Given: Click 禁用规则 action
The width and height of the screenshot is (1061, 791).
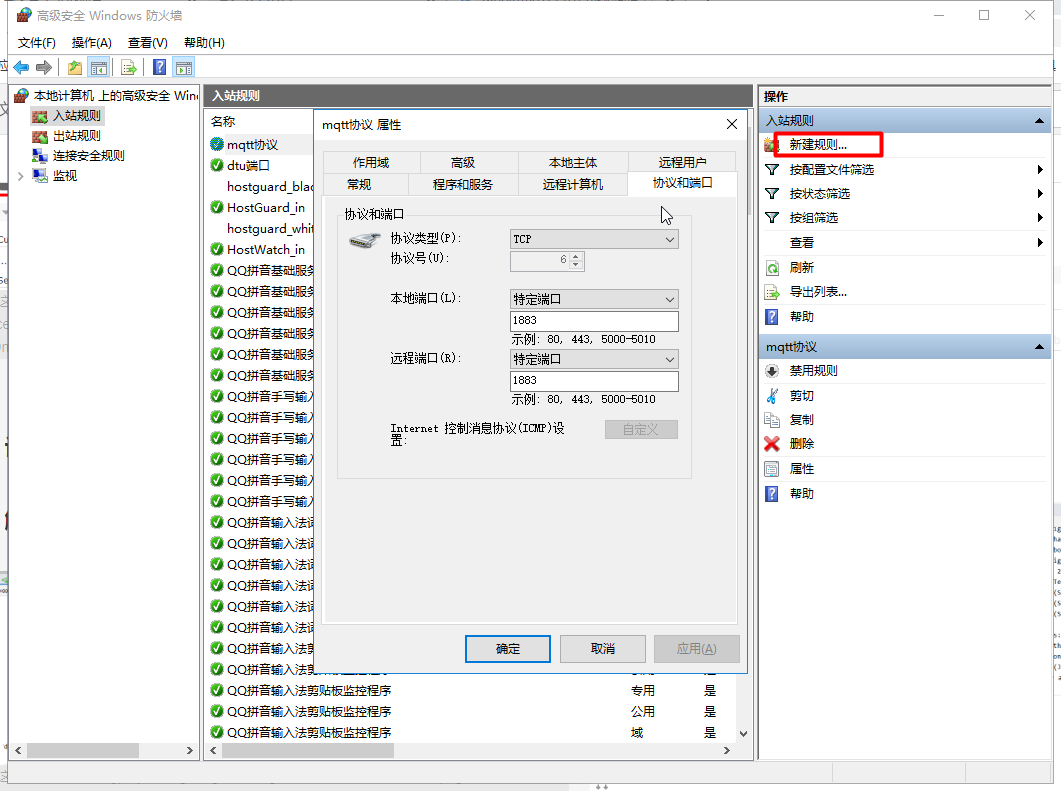Looking at the screenshot, I should click(x=813, y=371).
